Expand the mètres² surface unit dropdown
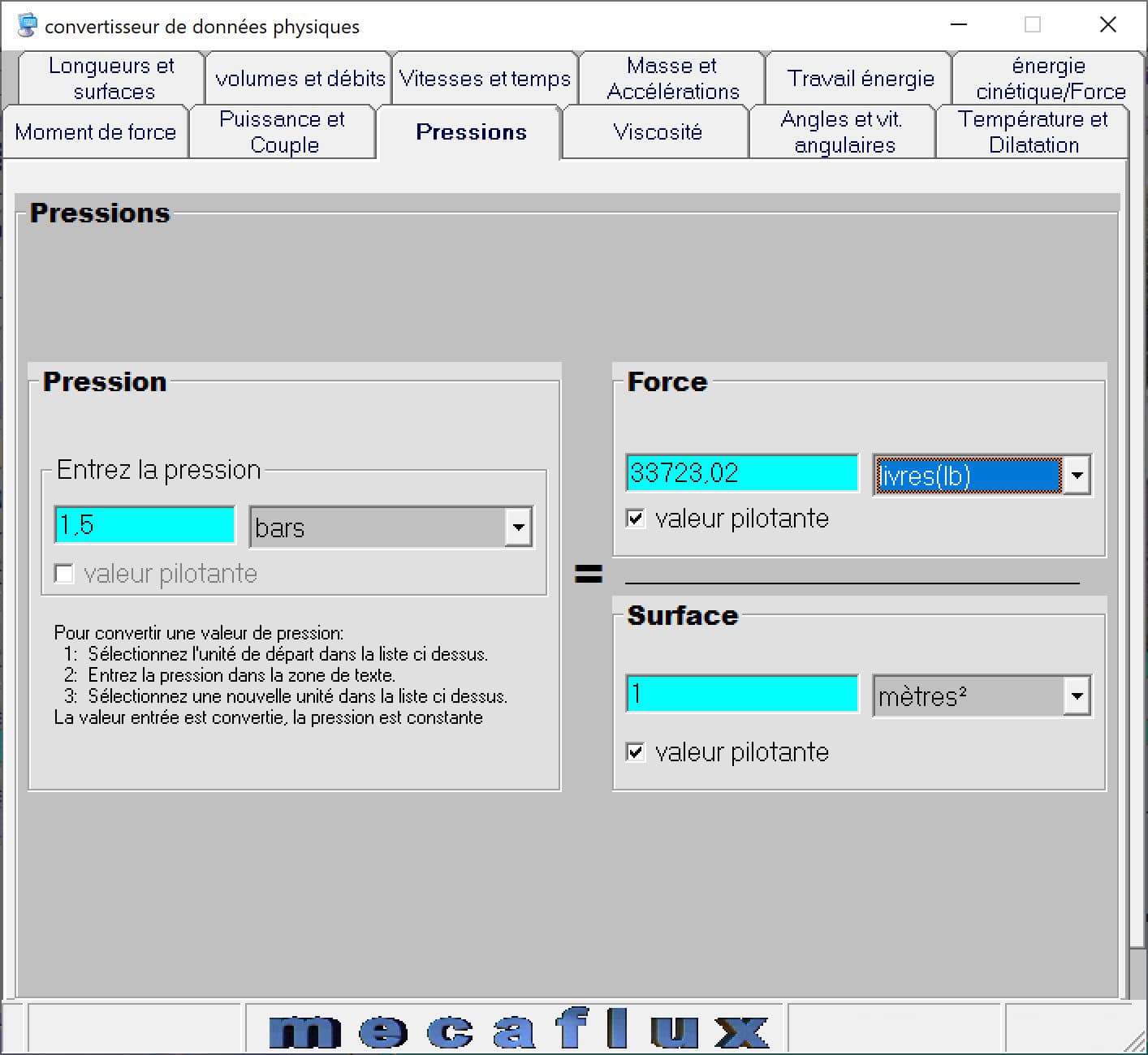This screenshot has width=1148, height=1055. pyautogui.click(x=1077, y=695)
